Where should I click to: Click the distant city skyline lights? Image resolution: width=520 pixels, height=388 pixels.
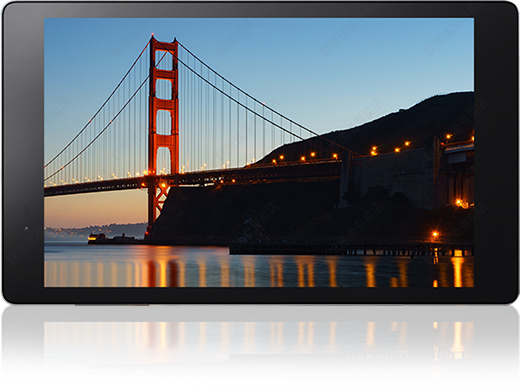click(95, 230)
